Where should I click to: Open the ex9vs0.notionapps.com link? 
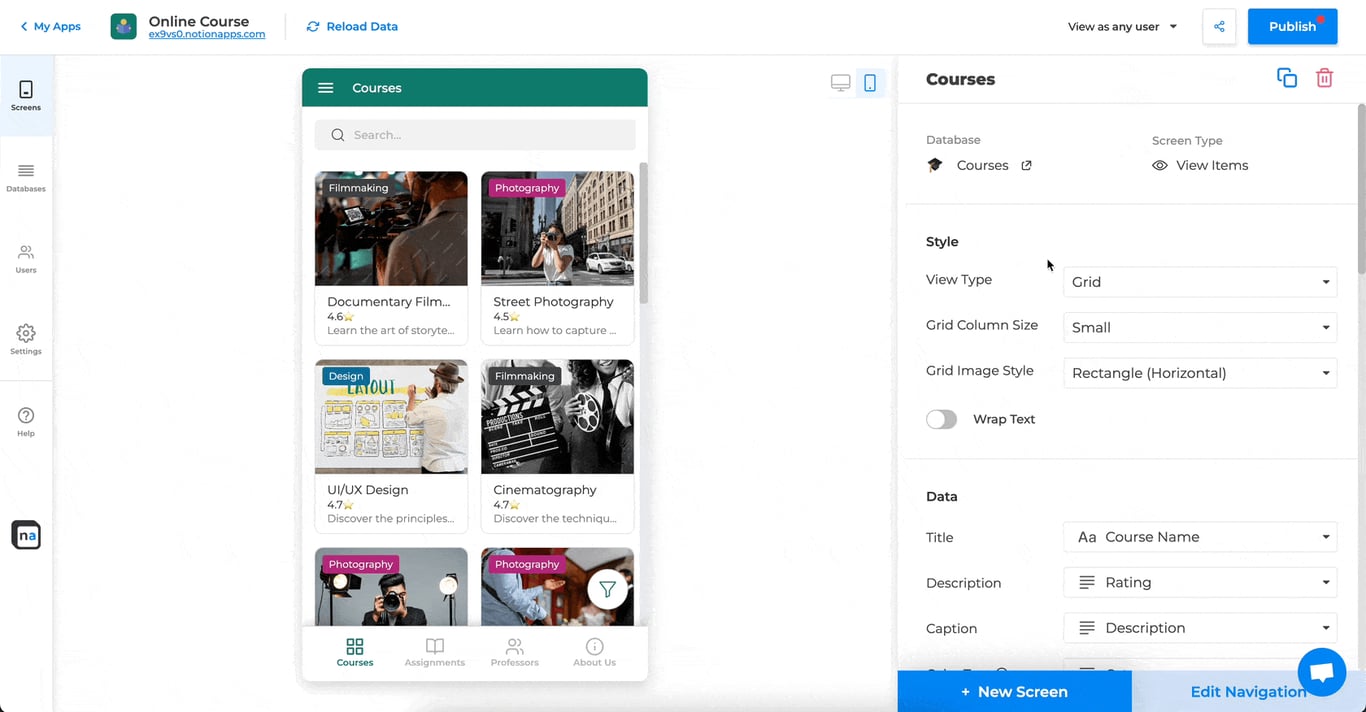click(x=207, y=34)
